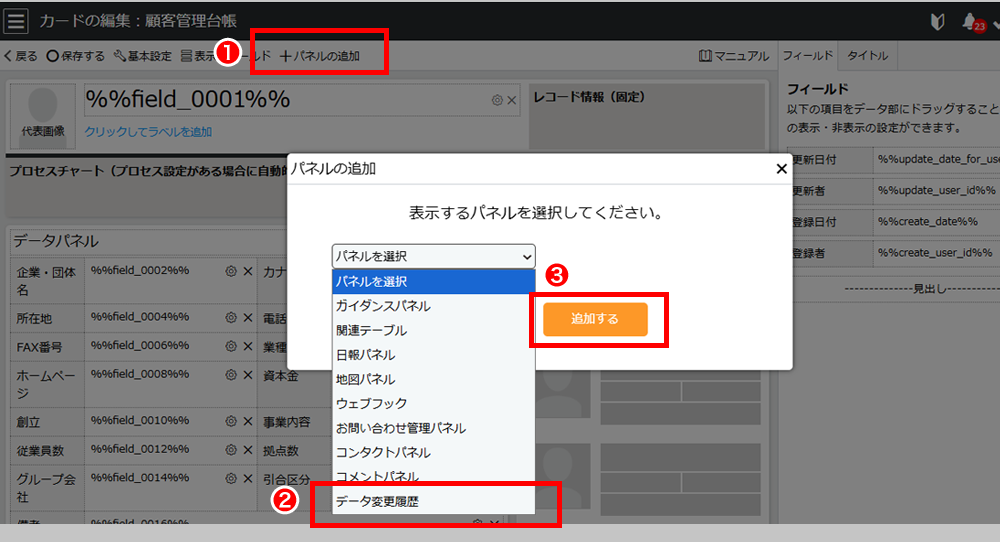Image resolution: width=1000 pixels, height=542 pixels.
Task: Click 従業員数 label cell
Action: coord(47,451)
